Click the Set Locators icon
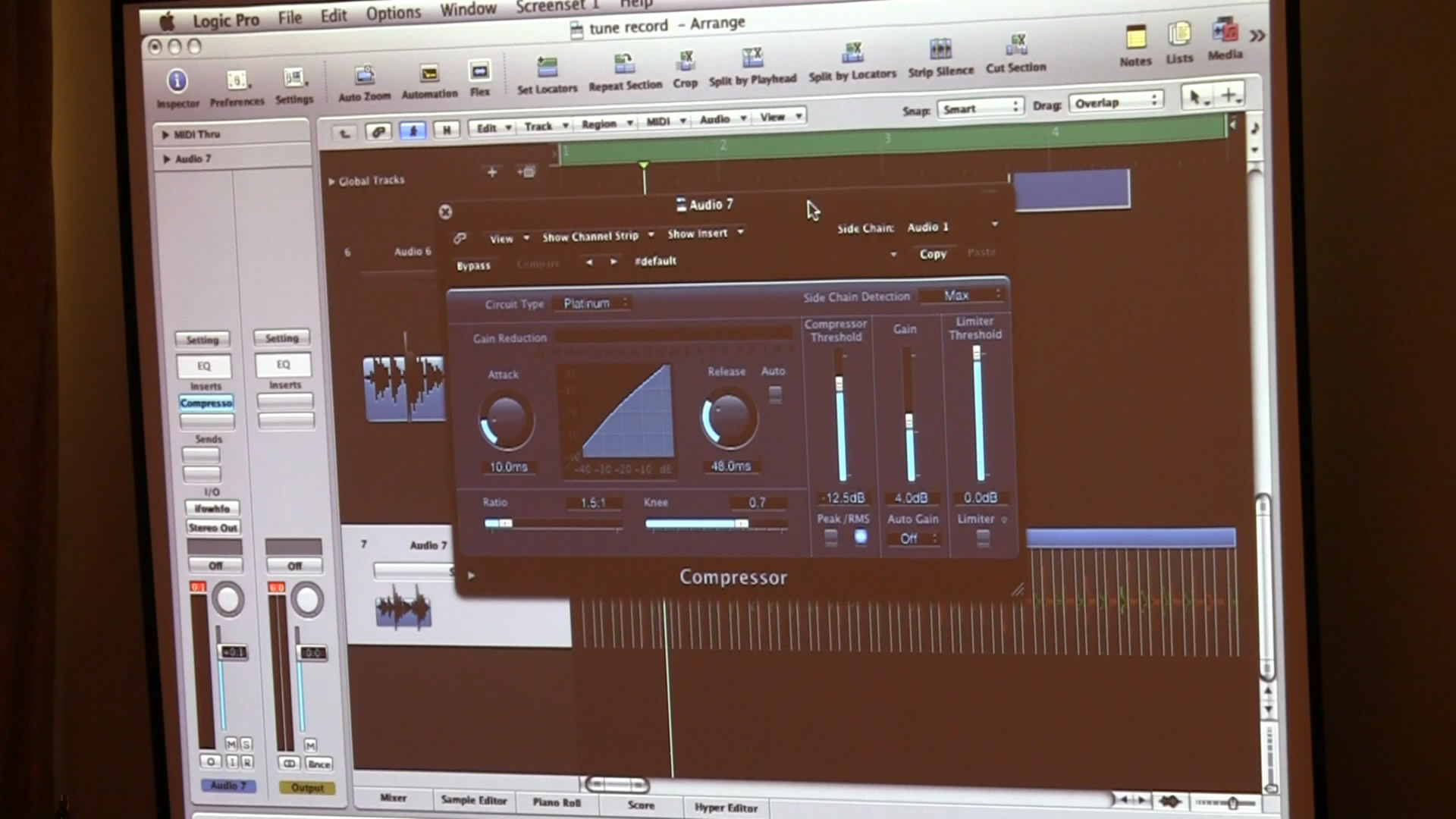 [547, 68]
